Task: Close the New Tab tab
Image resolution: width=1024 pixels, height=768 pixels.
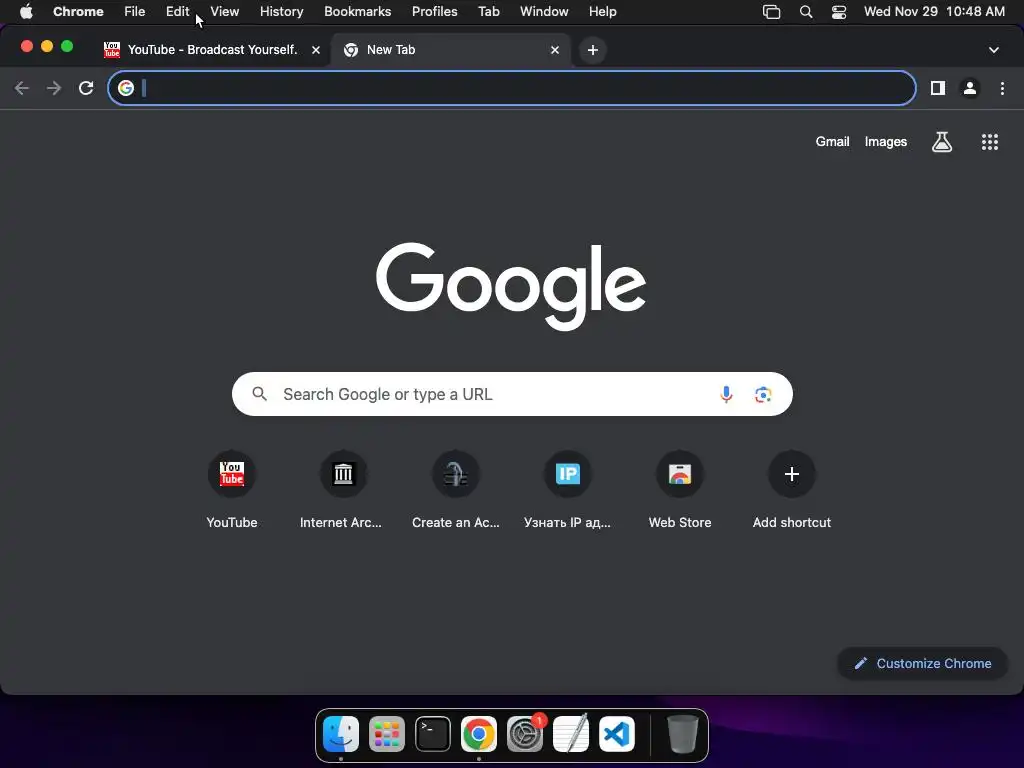Action: tap(555, 50)
